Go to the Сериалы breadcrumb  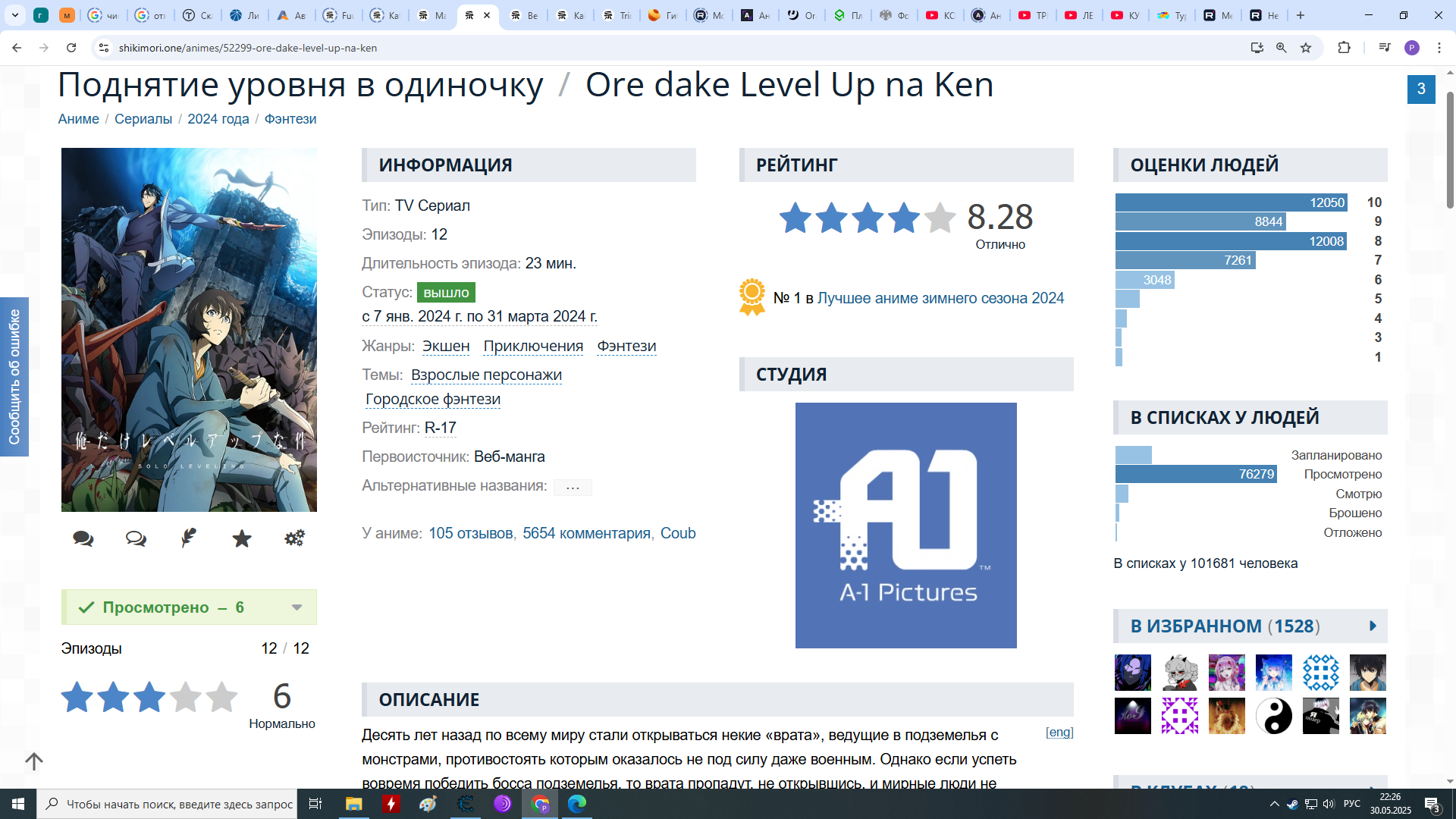click(143, 119)
